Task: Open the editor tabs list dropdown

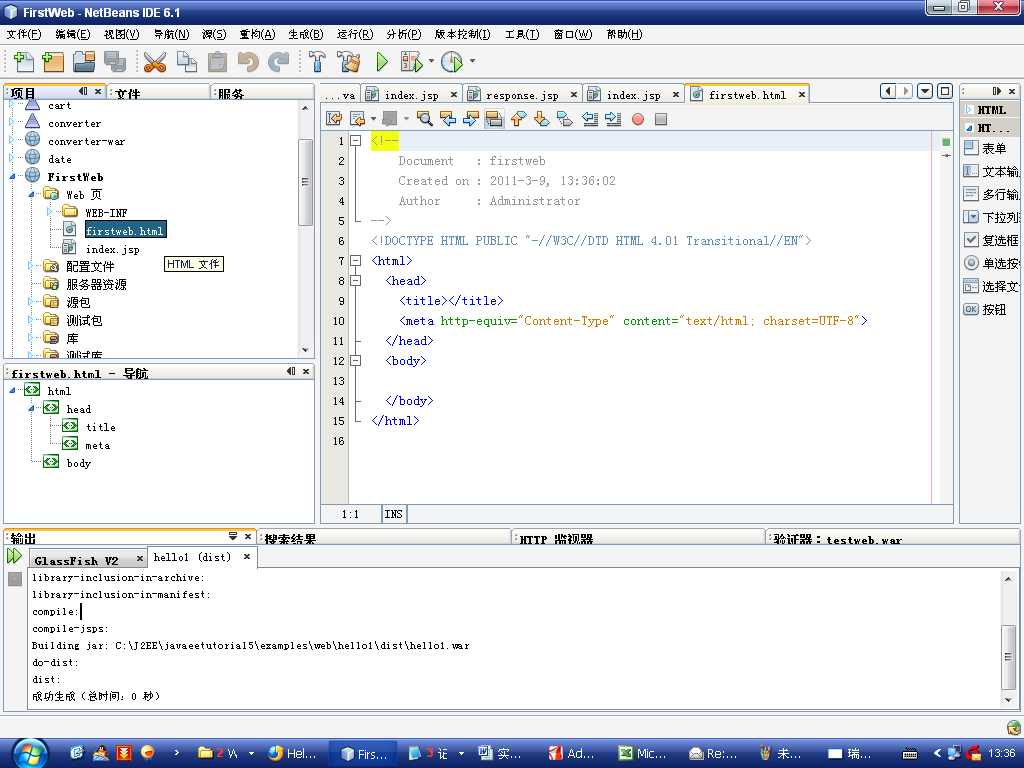Action: (925, 91)
